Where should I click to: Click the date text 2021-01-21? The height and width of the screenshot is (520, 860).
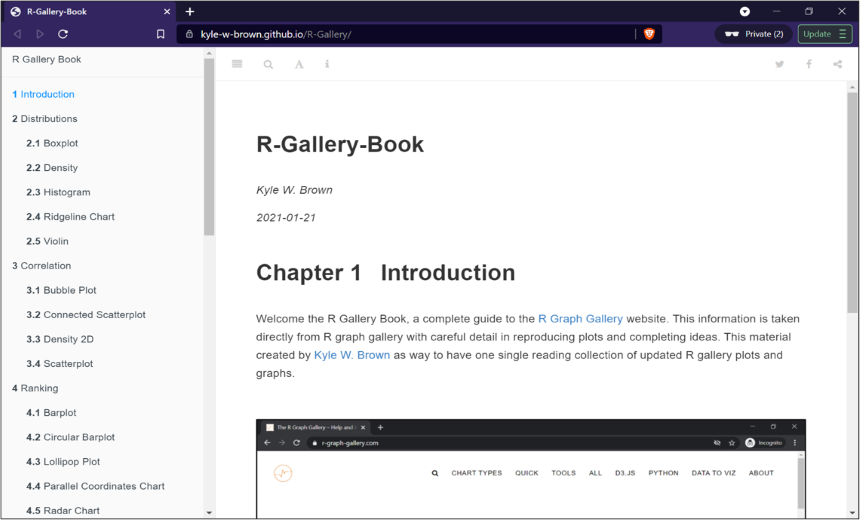[x=286, y=218]
